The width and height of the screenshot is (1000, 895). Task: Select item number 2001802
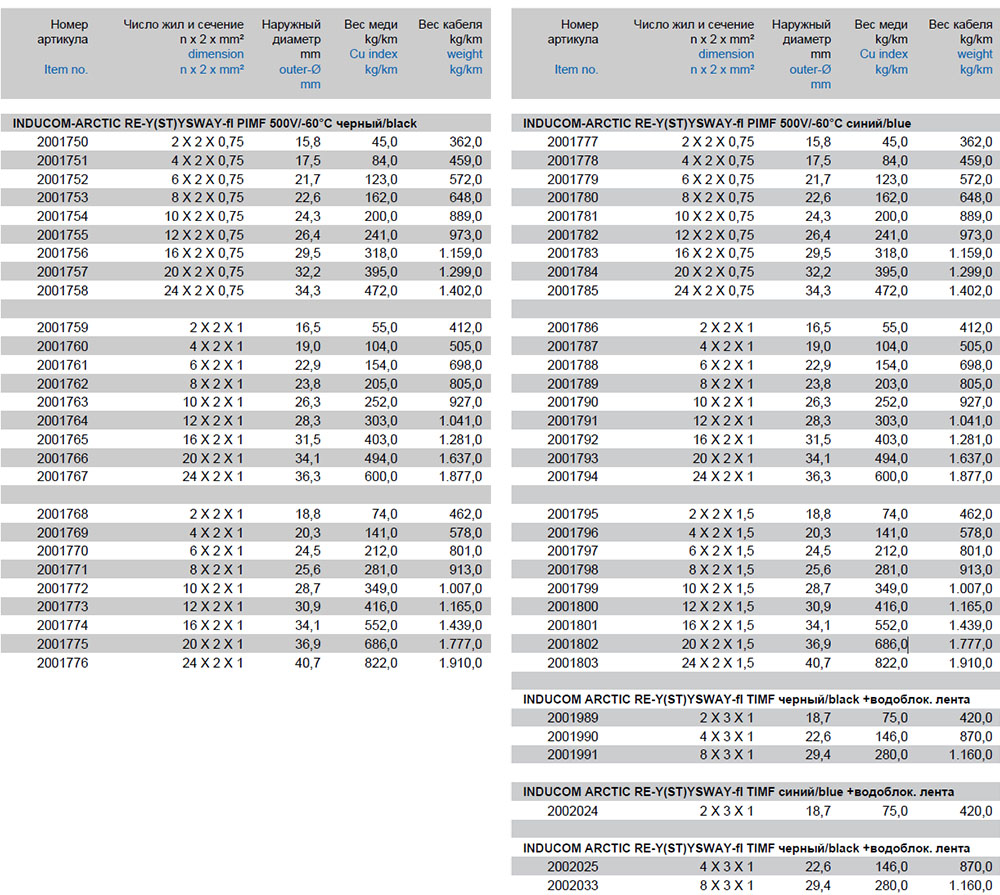click(x=573, y=644)
